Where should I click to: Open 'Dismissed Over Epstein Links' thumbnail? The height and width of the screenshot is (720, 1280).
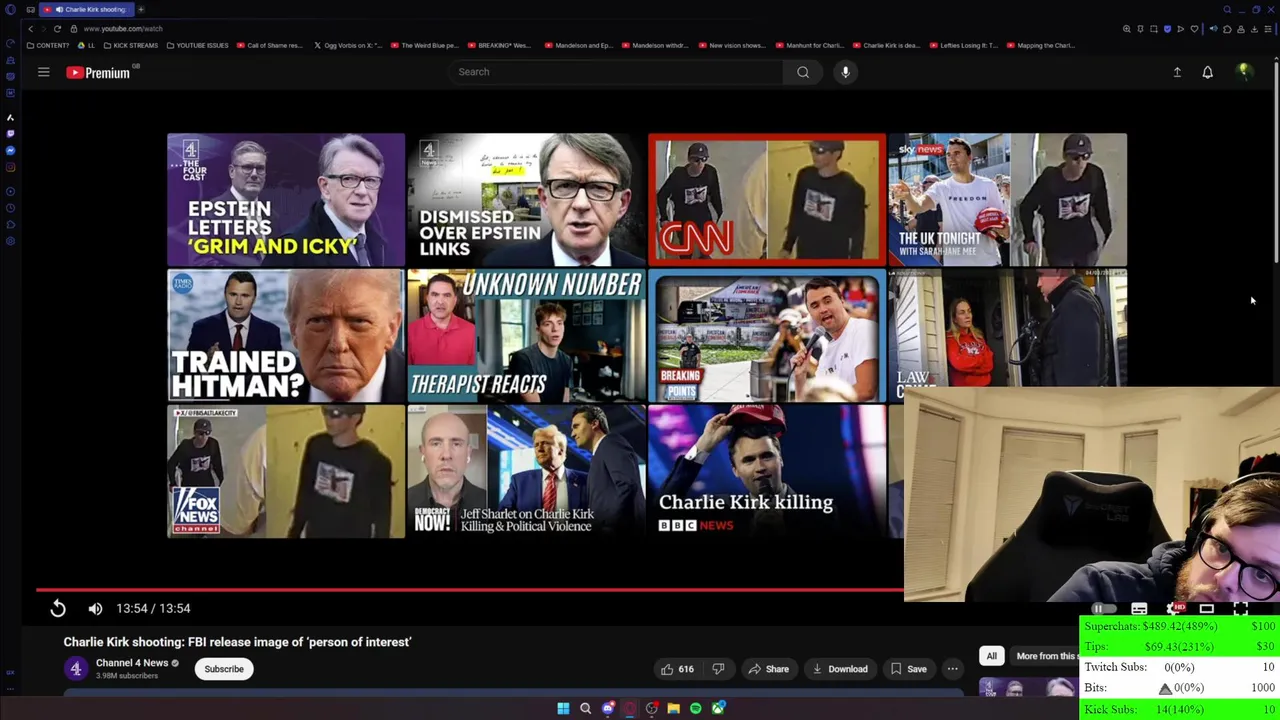[x=526, y=200]
